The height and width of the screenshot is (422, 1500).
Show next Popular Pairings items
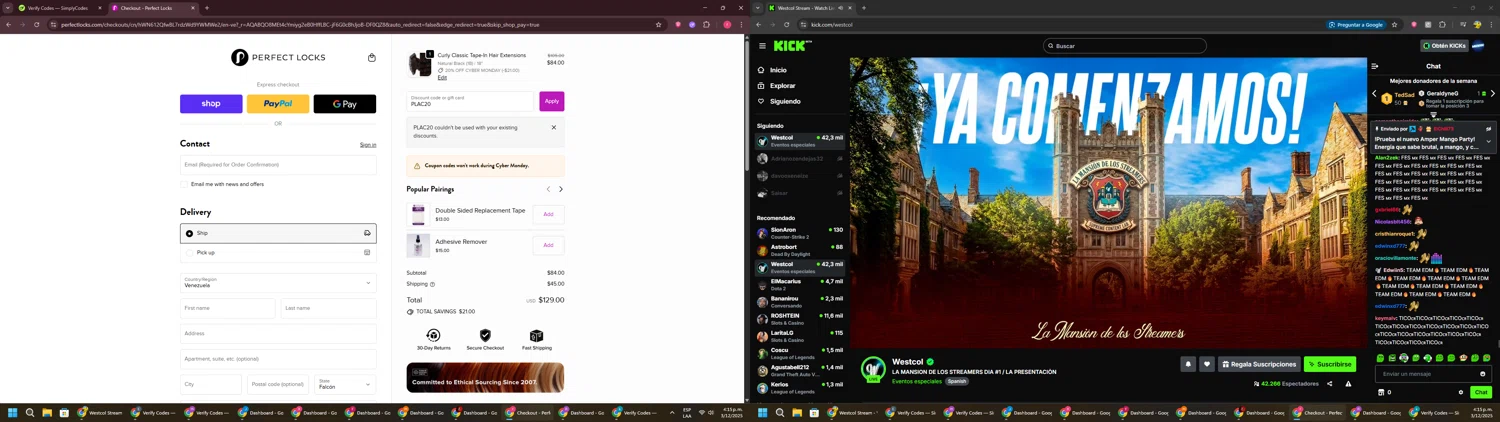point(560,189)
